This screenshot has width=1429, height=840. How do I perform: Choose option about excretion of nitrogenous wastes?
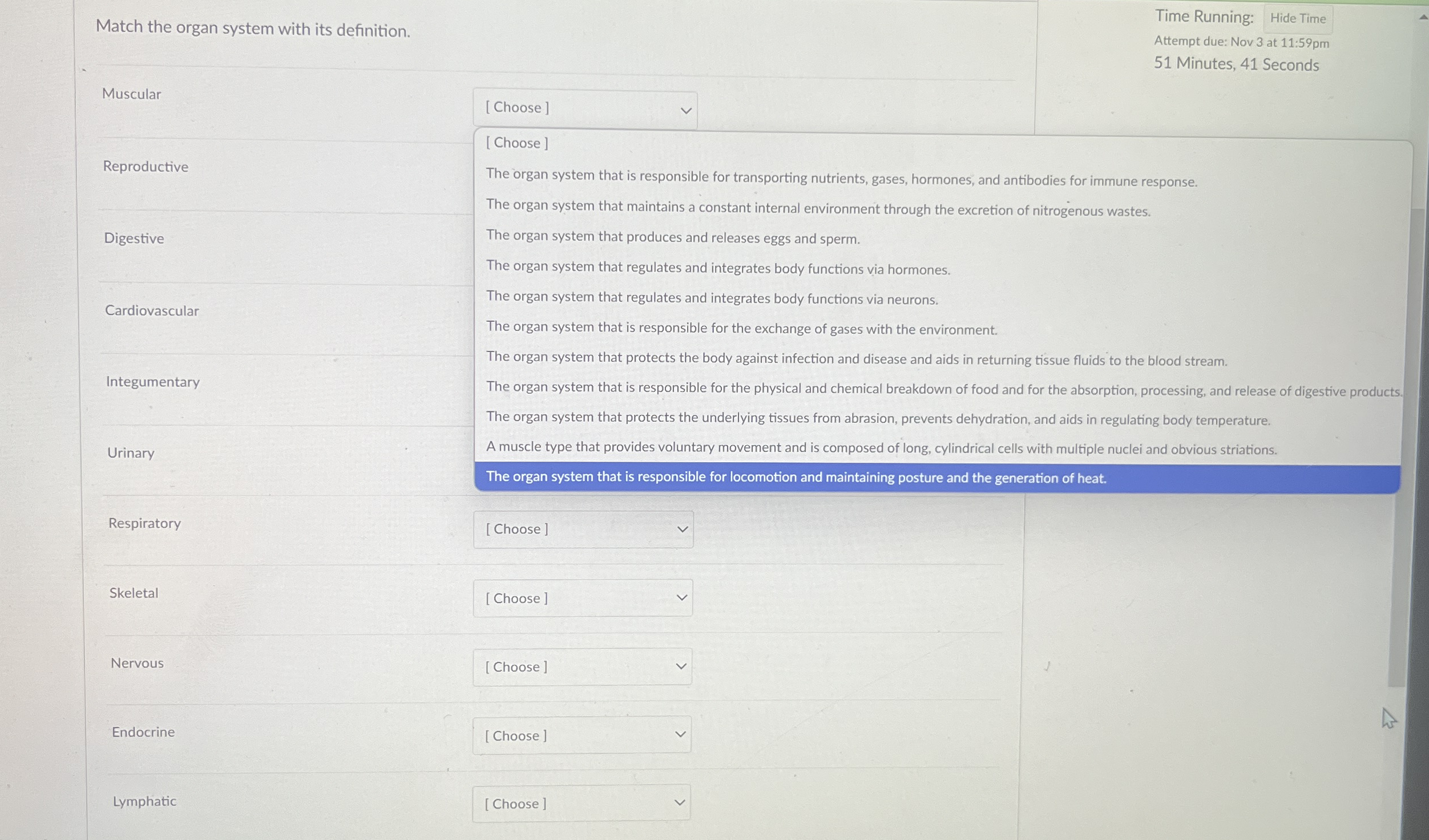click(818, 208)
